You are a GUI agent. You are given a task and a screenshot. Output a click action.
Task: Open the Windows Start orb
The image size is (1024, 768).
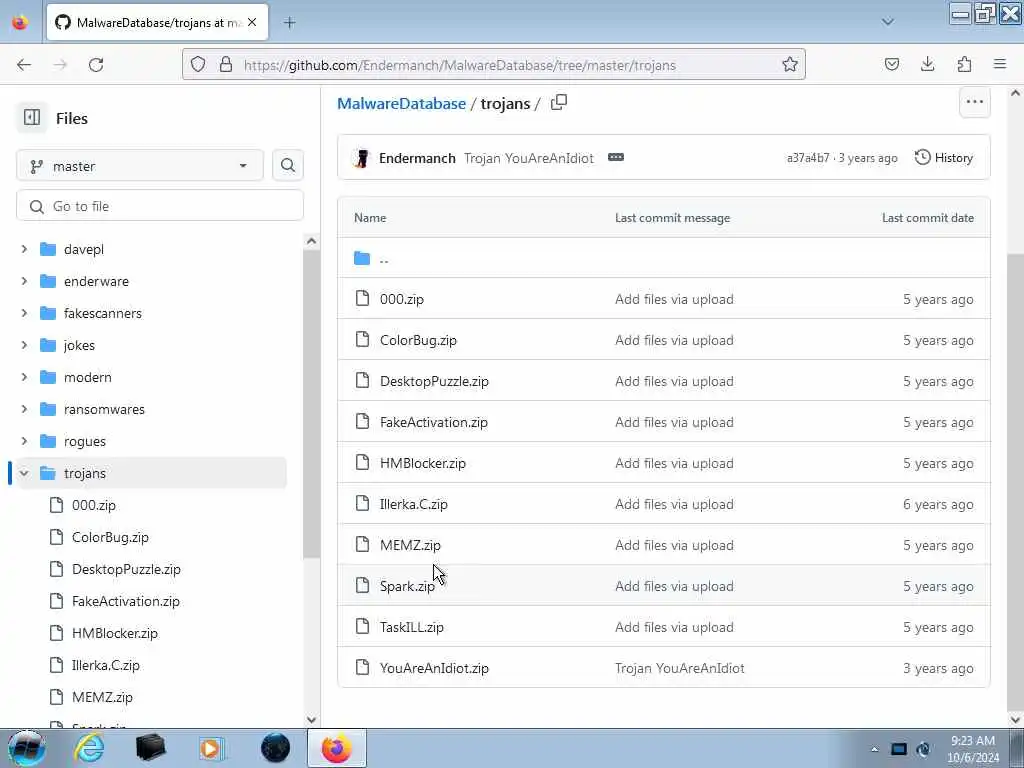pyautogui.click(x=26, y=748)
